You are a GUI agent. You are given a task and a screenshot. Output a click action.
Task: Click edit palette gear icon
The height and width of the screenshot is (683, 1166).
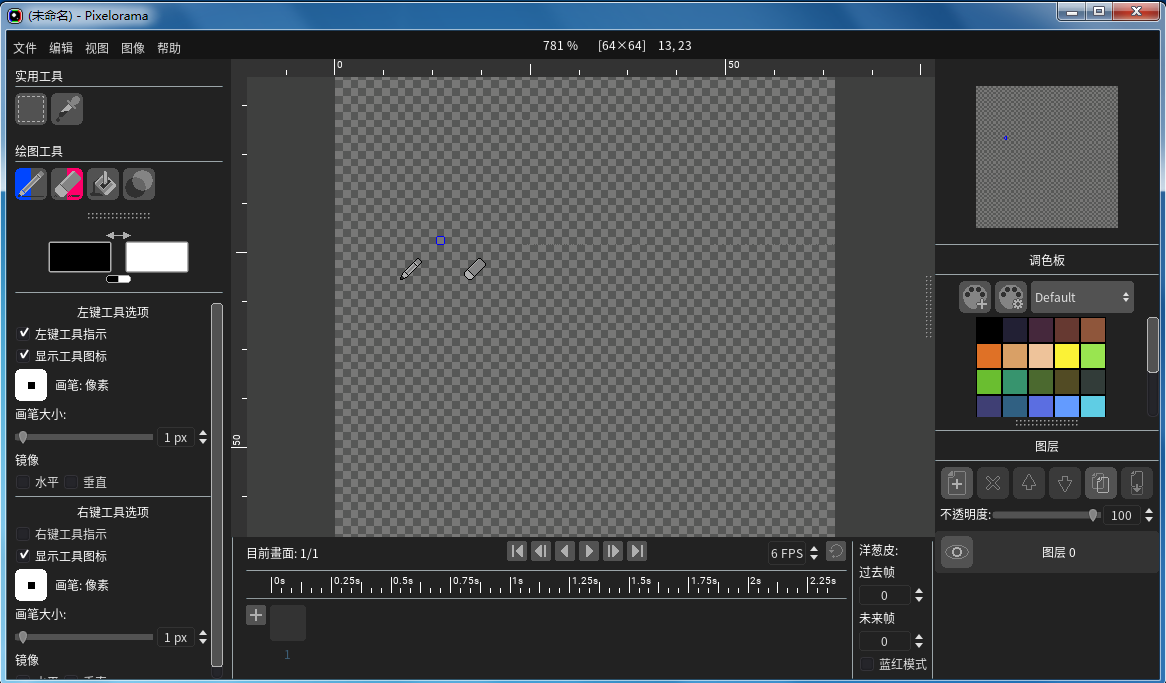pyautogui.click(x=1011, y=297)
